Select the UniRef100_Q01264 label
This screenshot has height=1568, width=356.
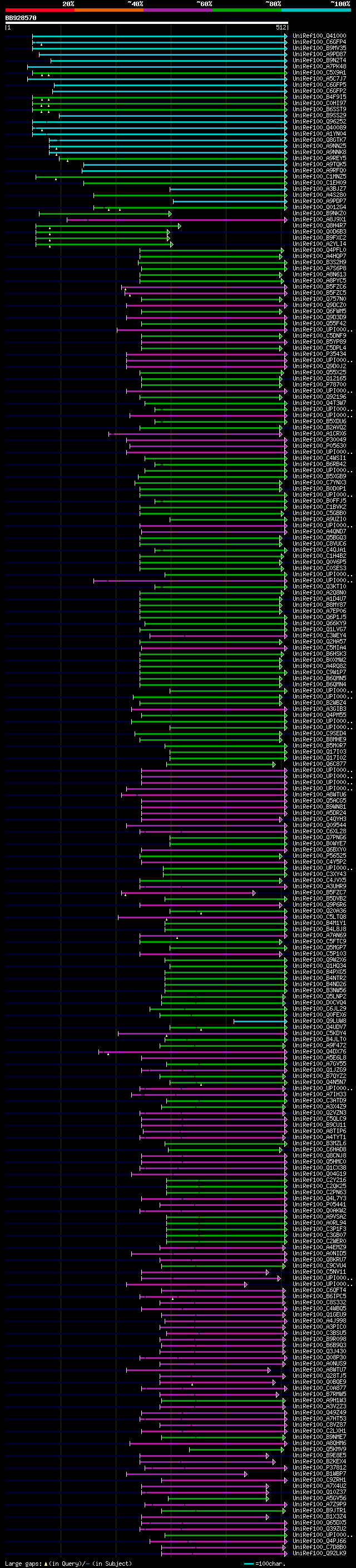tap(319, 207)
